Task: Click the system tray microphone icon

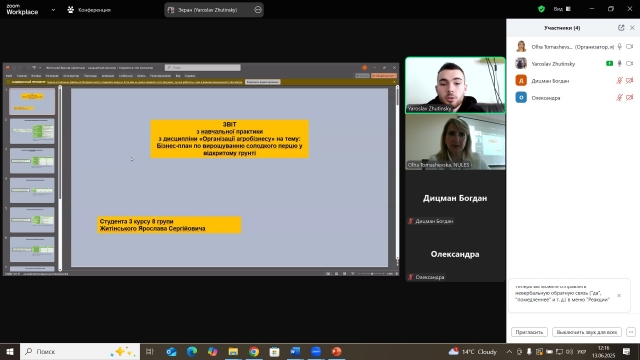Action: pyautogui.click(x=529, y=351)
